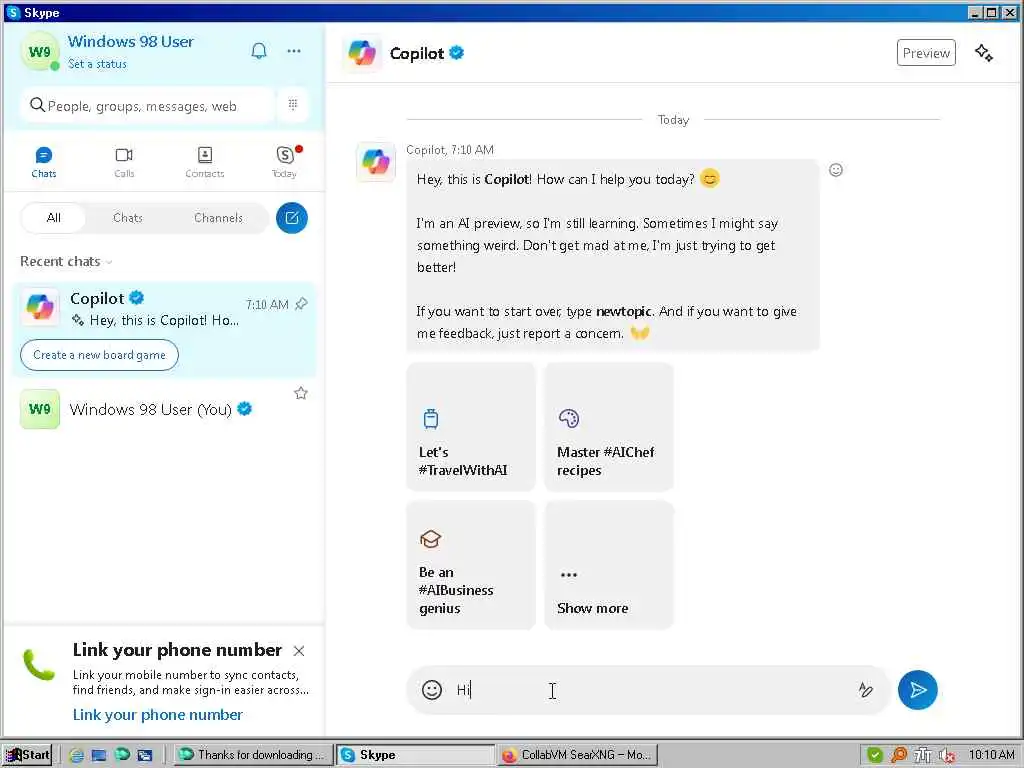Click the green shield tray icon

[874, 755]
